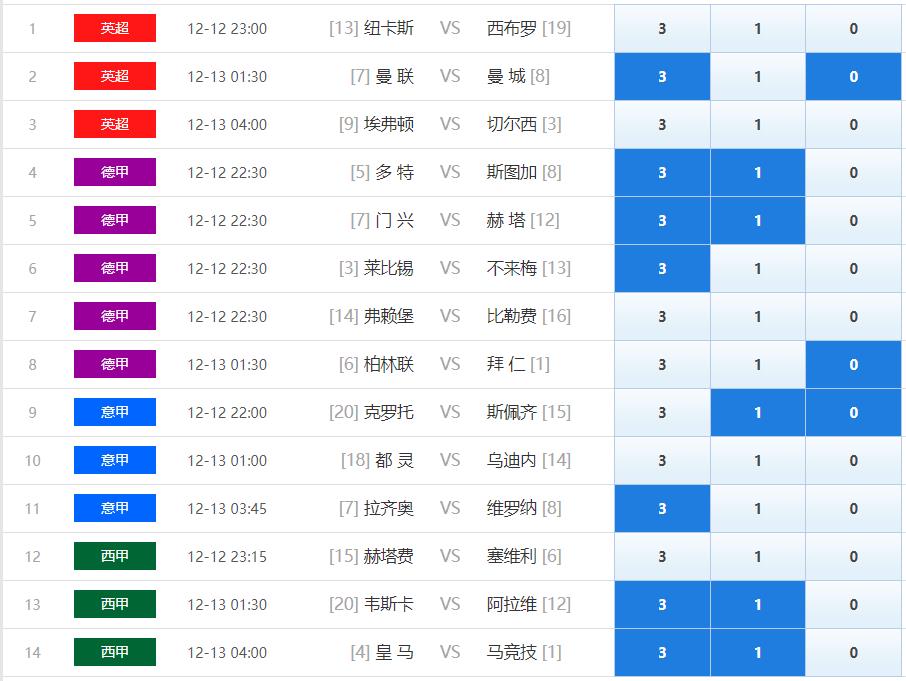Open home team 莱比锡 link

coord(389,268)
